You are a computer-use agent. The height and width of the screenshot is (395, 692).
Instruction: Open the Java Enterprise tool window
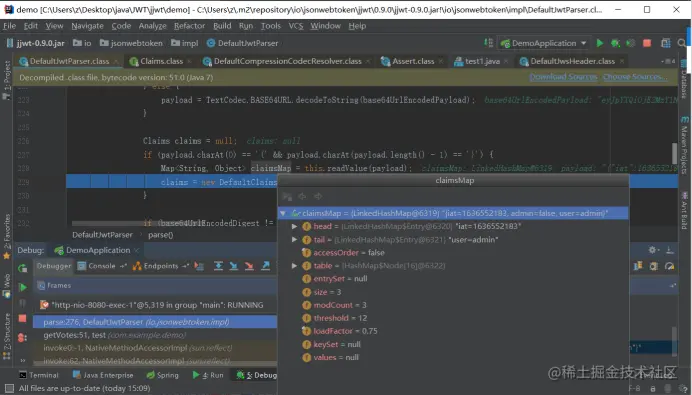(x=102, y=375)
